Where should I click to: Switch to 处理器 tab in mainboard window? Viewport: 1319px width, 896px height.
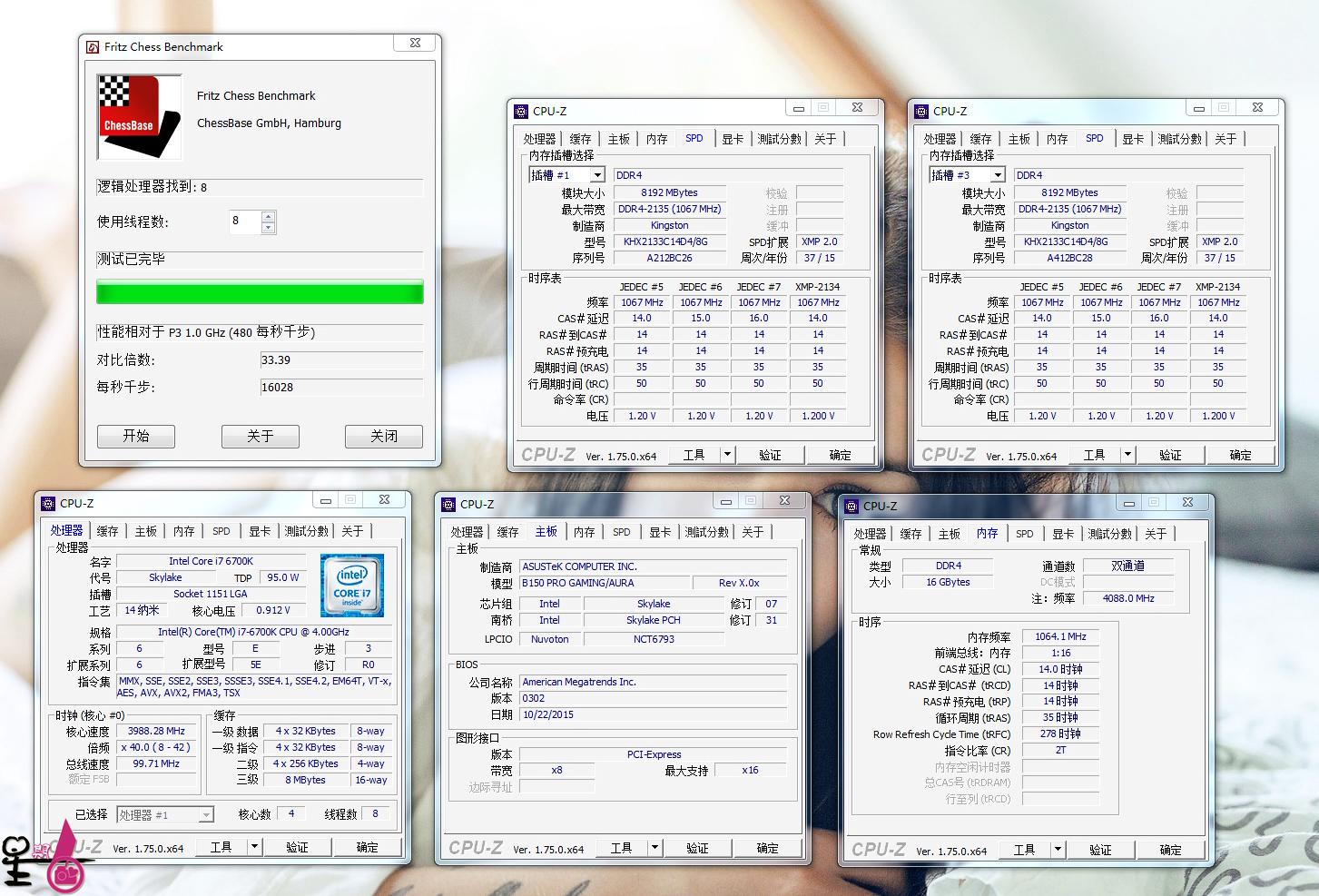(467, 532)
